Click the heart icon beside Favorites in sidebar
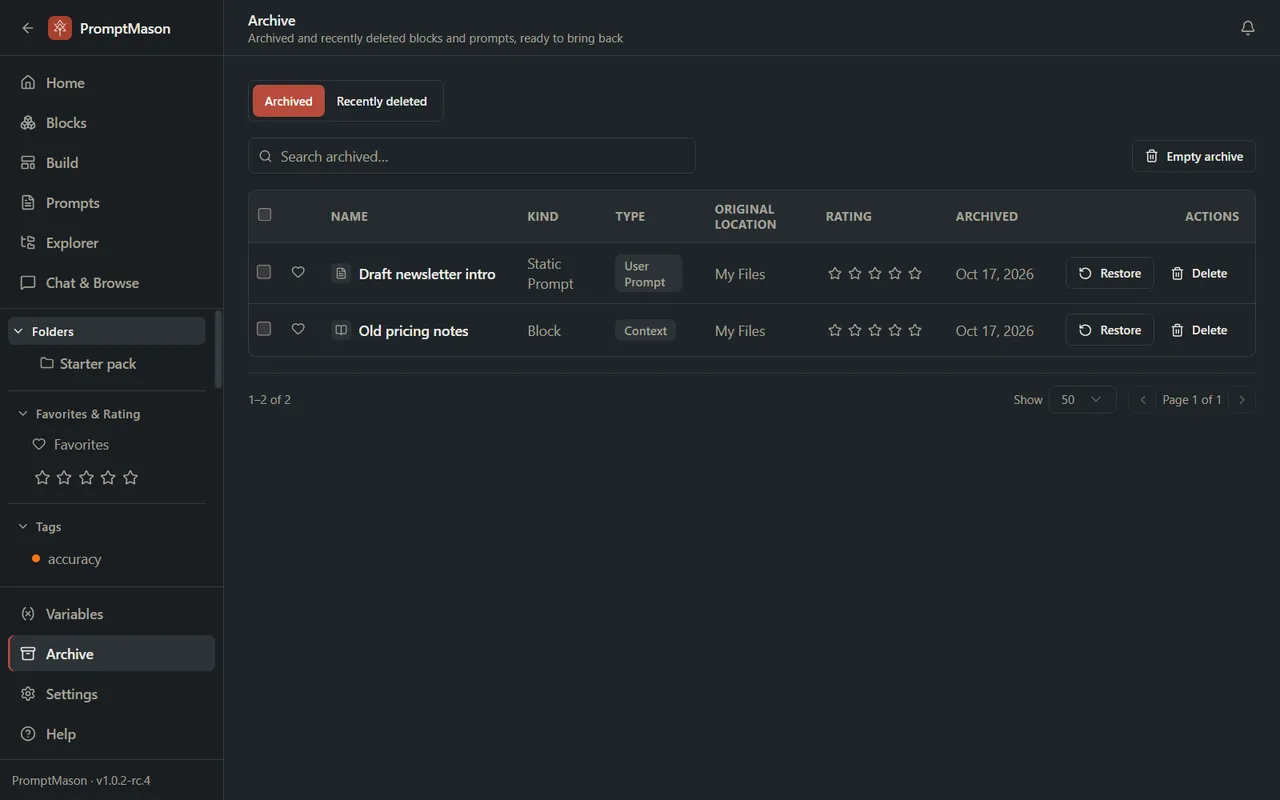 pos(40,444)
